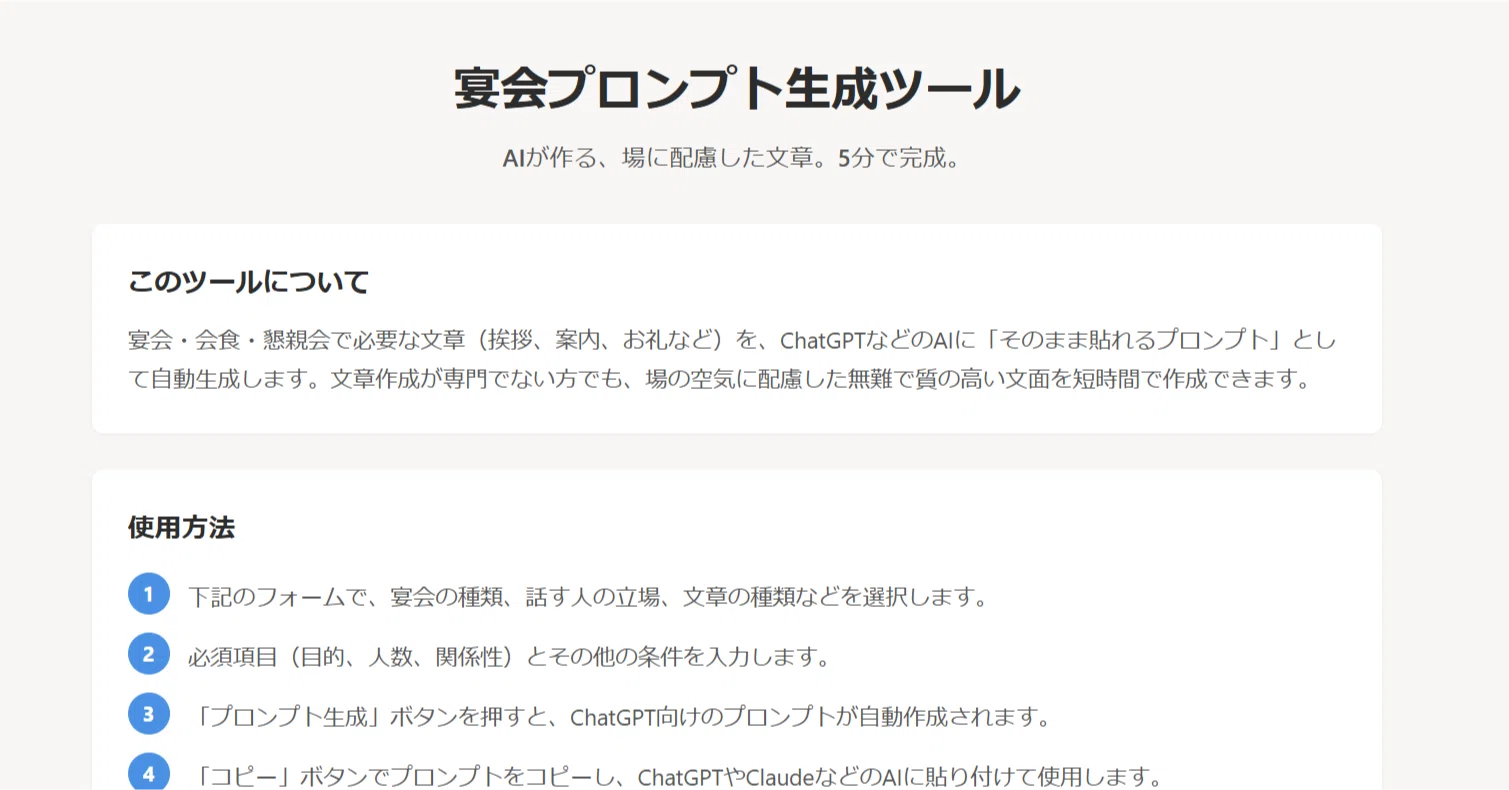Image resolution: width=1509 pixels, height=790 pixels.
Task: Click the subtitle AIが作る、場に配慮した文章。5分で完成。
Action: point(737,159)
